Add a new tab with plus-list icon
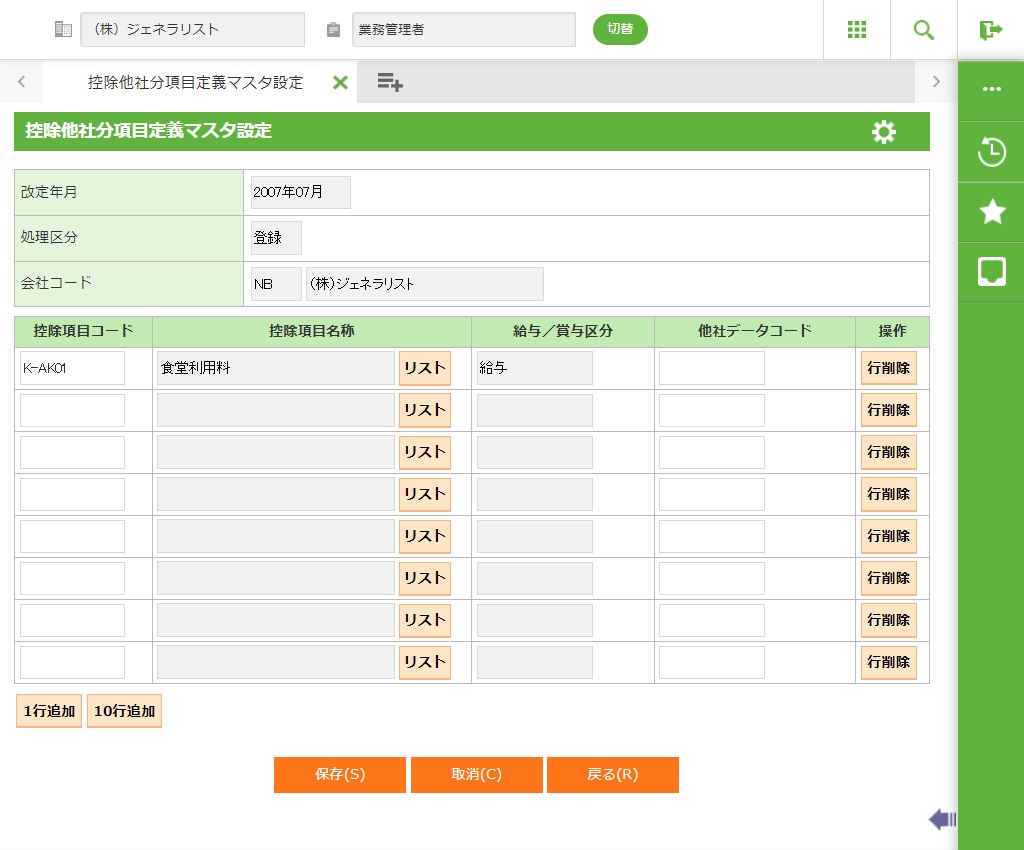This screenshot has height=850, width=1024. pos(389,83)
